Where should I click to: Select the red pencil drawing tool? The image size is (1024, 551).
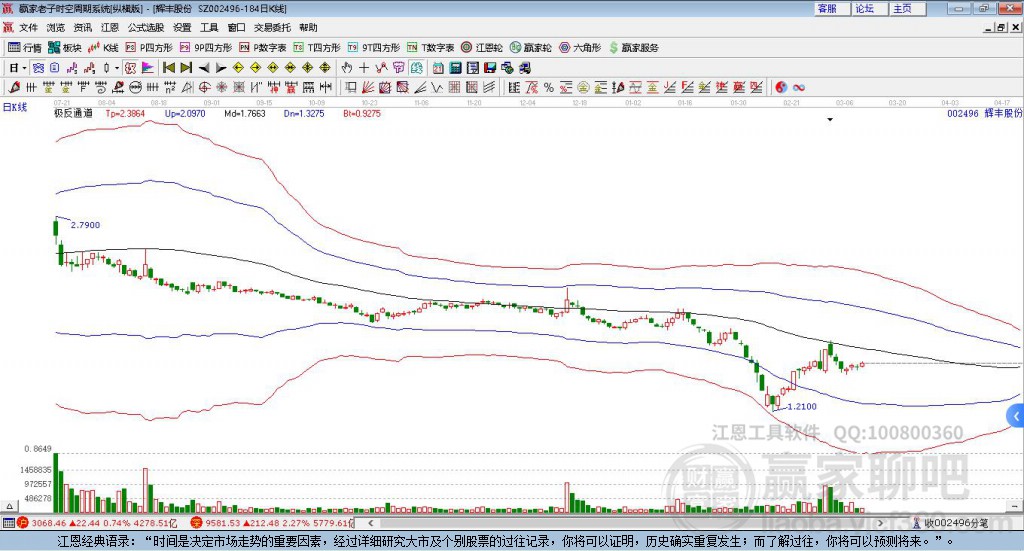(14, 87)
